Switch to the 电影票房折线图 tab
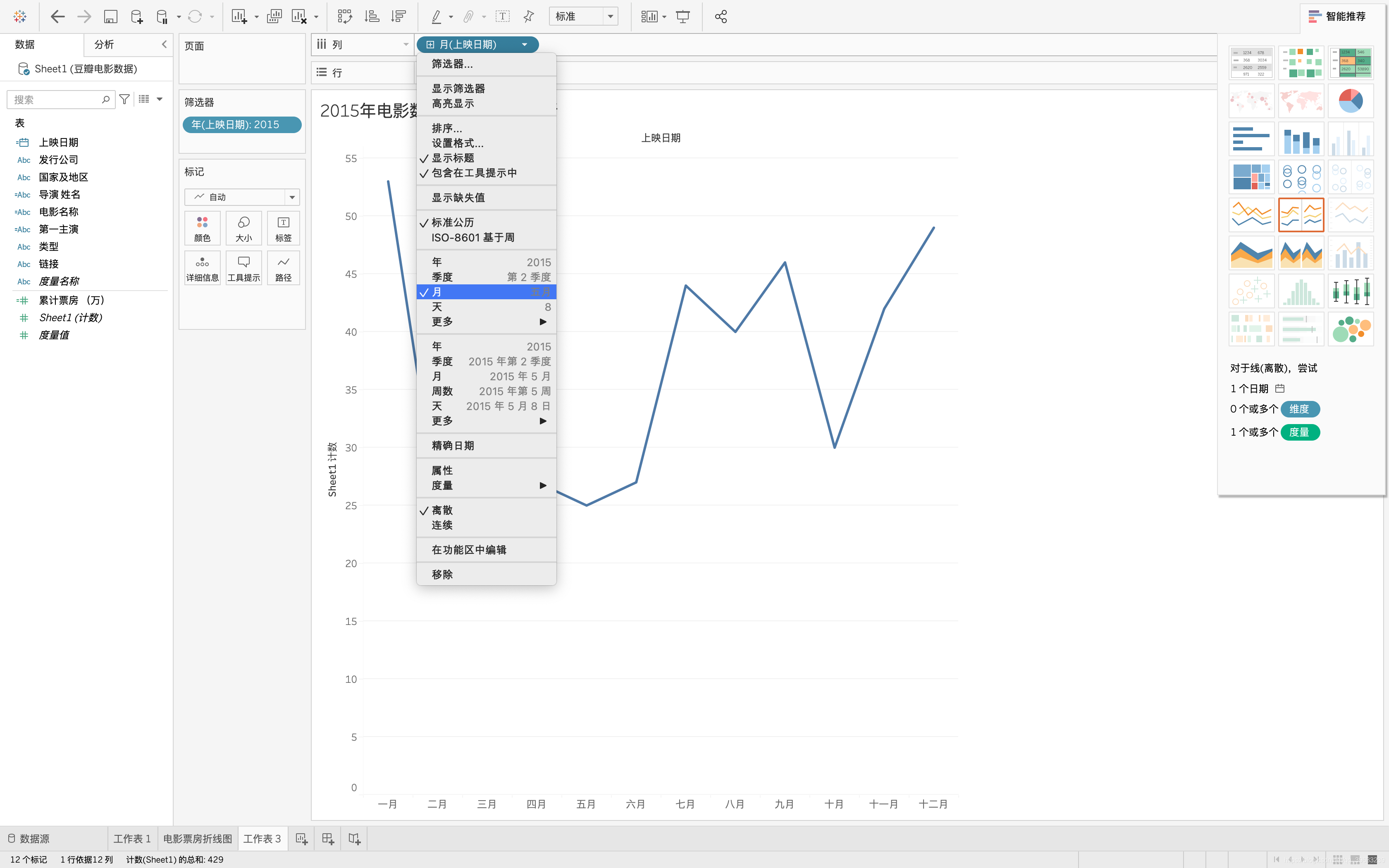 tap(198, 839)
